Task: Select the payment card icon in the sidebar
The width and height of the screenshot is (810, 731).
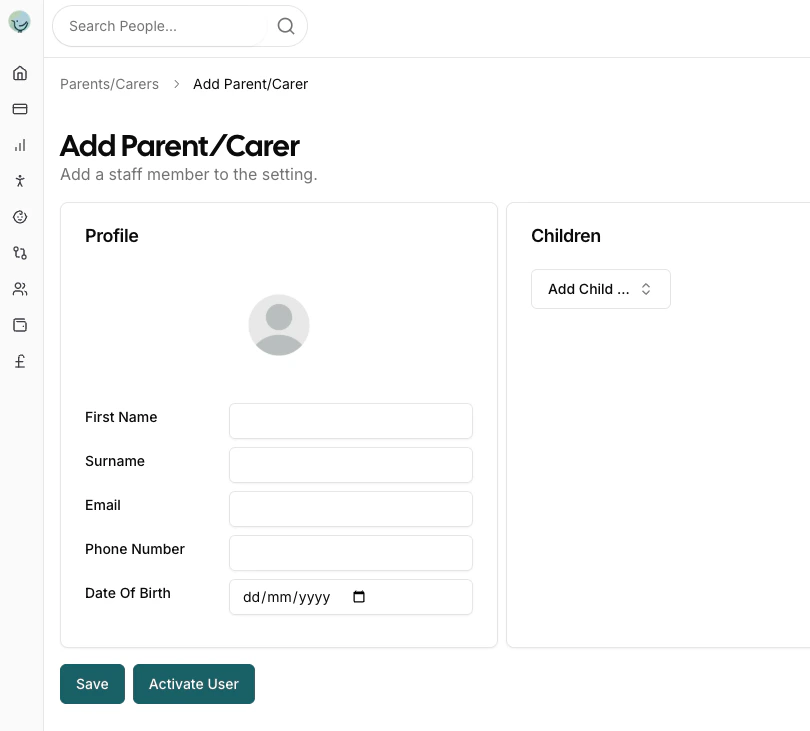Action: pos(19,109)
